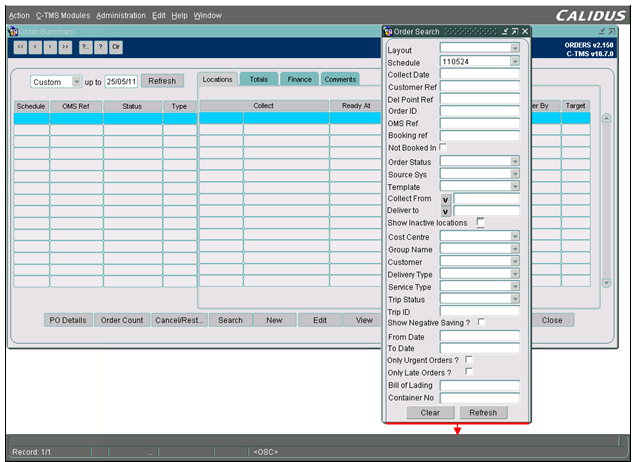Open the Customer dropdown
The image size is (632, 462).
pos(515,261)
